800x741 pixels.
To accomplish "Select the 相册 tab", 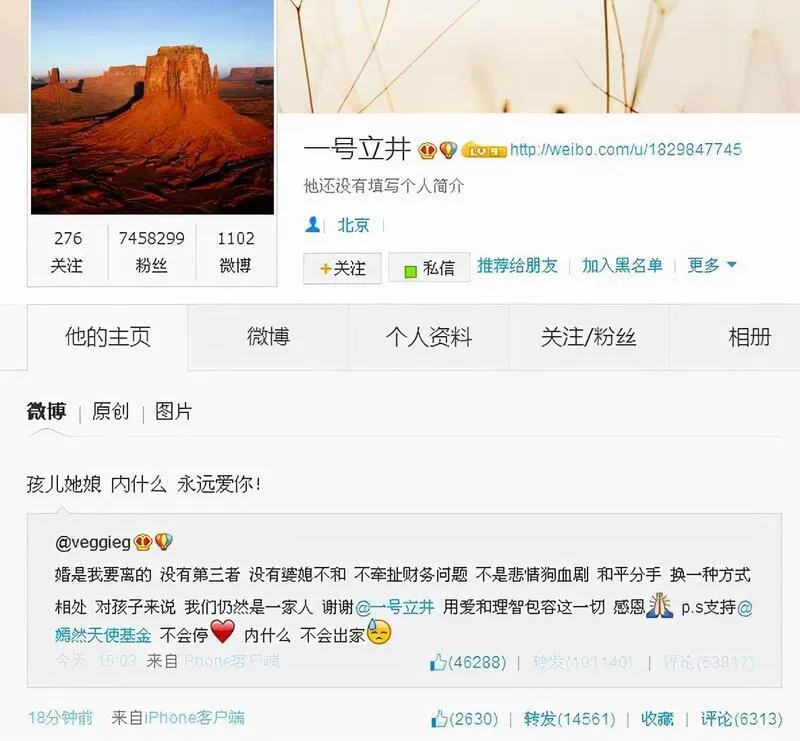I will pyautogui.click(x=749, y=337).
